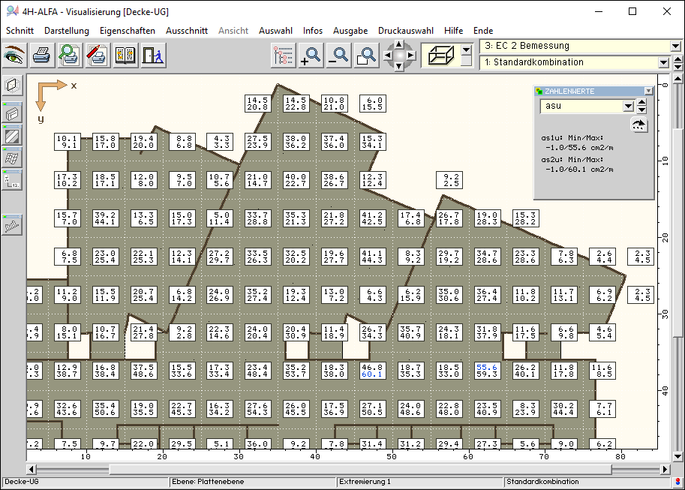Click the eye visibility icon in toolbar
The image size is (685, 490).
coord(14,55)
